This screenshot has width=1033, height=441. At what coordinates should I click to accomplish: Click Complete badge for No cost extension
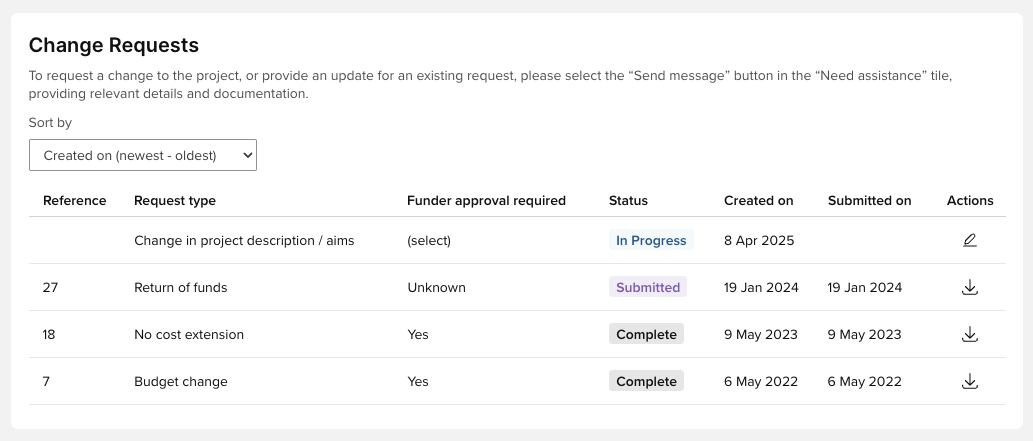[x=646, y=335]
